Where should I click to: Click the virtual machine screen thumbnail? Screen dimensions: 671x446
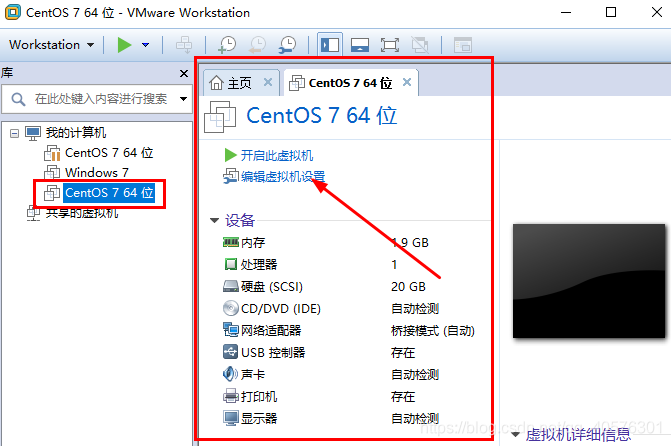[x=589, y=281]
